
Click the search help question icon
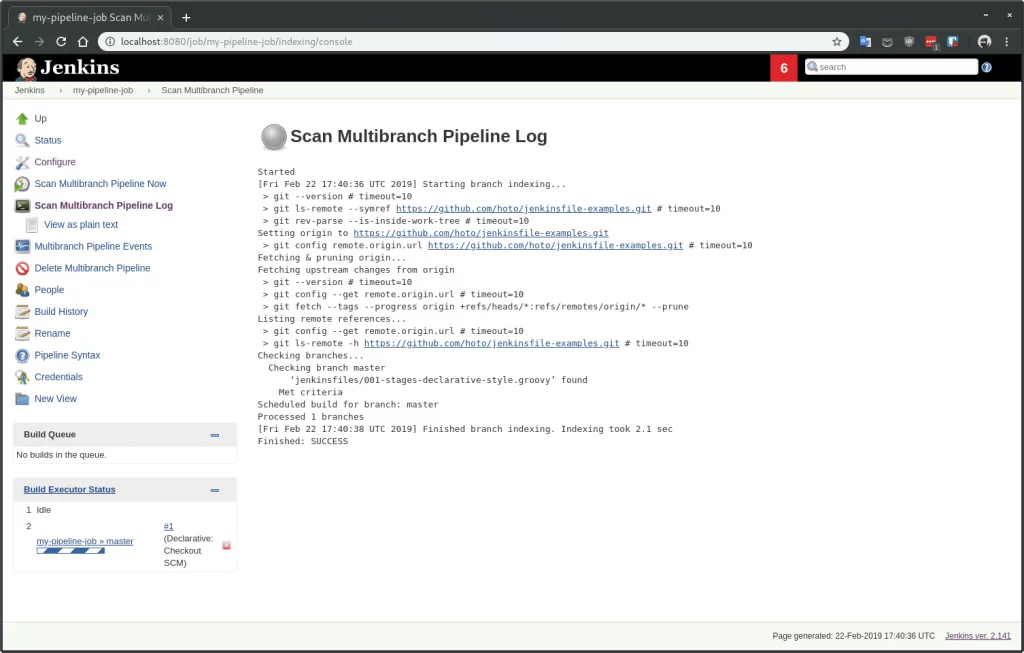[x=986, y=67]
